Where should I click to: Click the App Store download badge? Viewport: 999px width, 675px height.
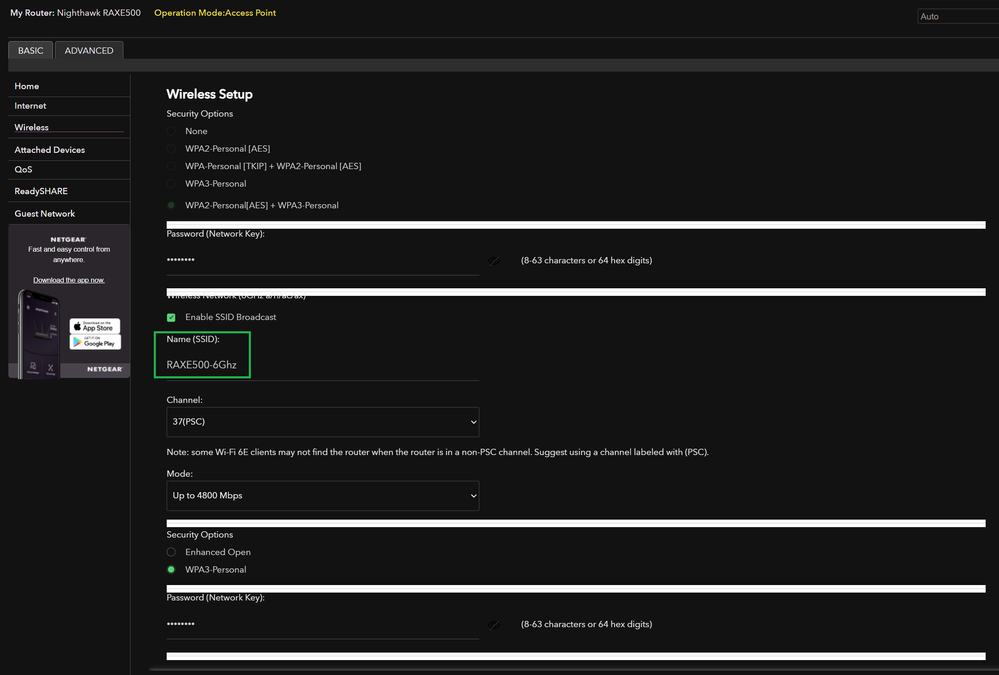coord(95,325)
